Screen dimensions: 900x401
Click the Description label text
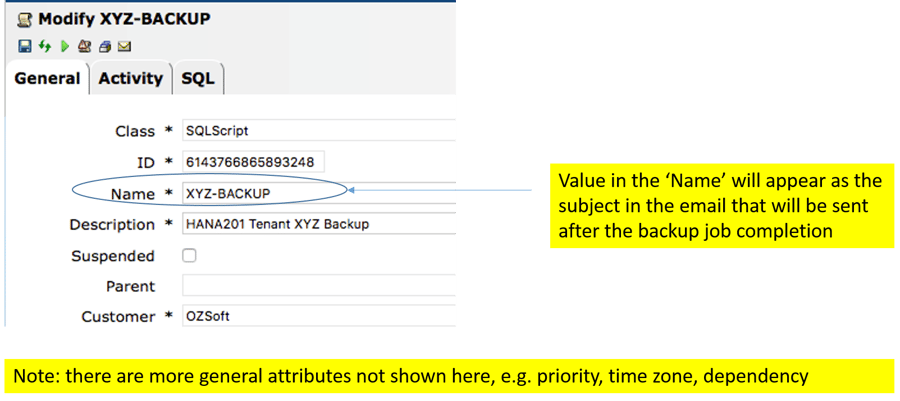[112, 225]
